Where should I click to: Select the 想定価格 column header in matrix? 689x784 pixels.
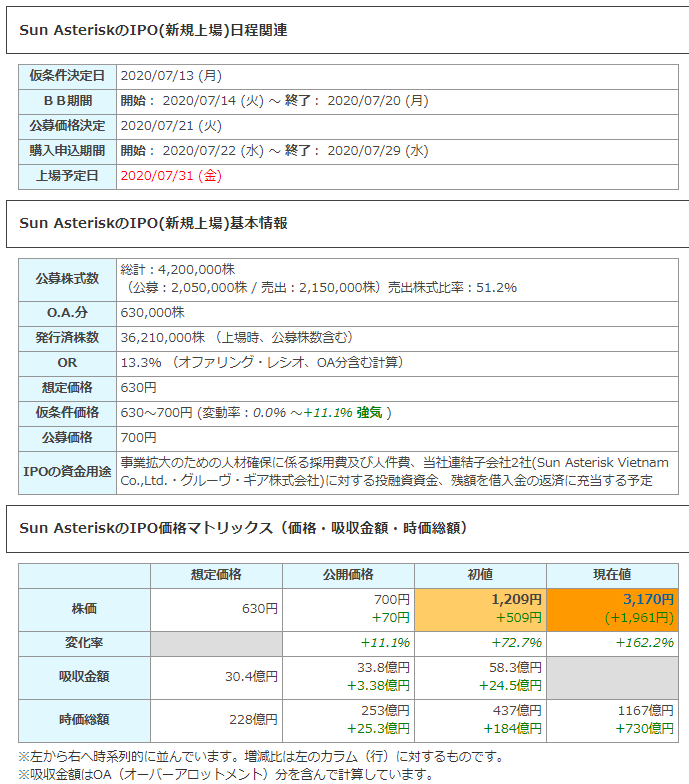[x=216, y=576]
